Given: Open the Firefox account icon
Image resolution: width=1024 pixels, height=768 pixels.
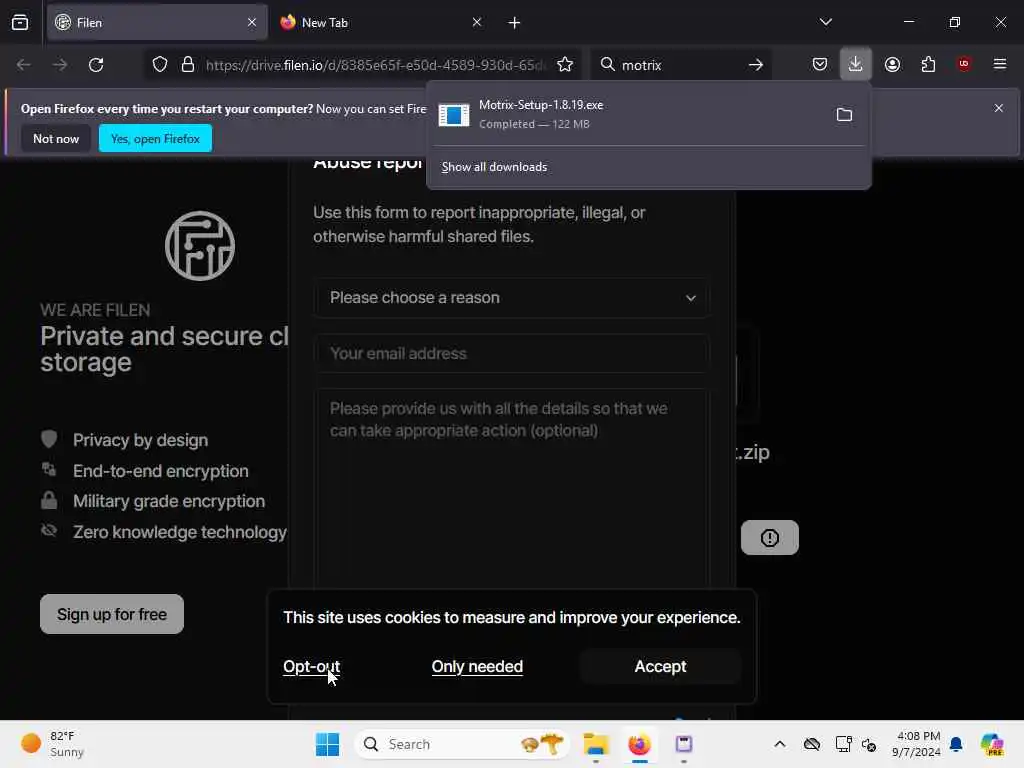Looking at the screenshot, I should tap(892, 64).
